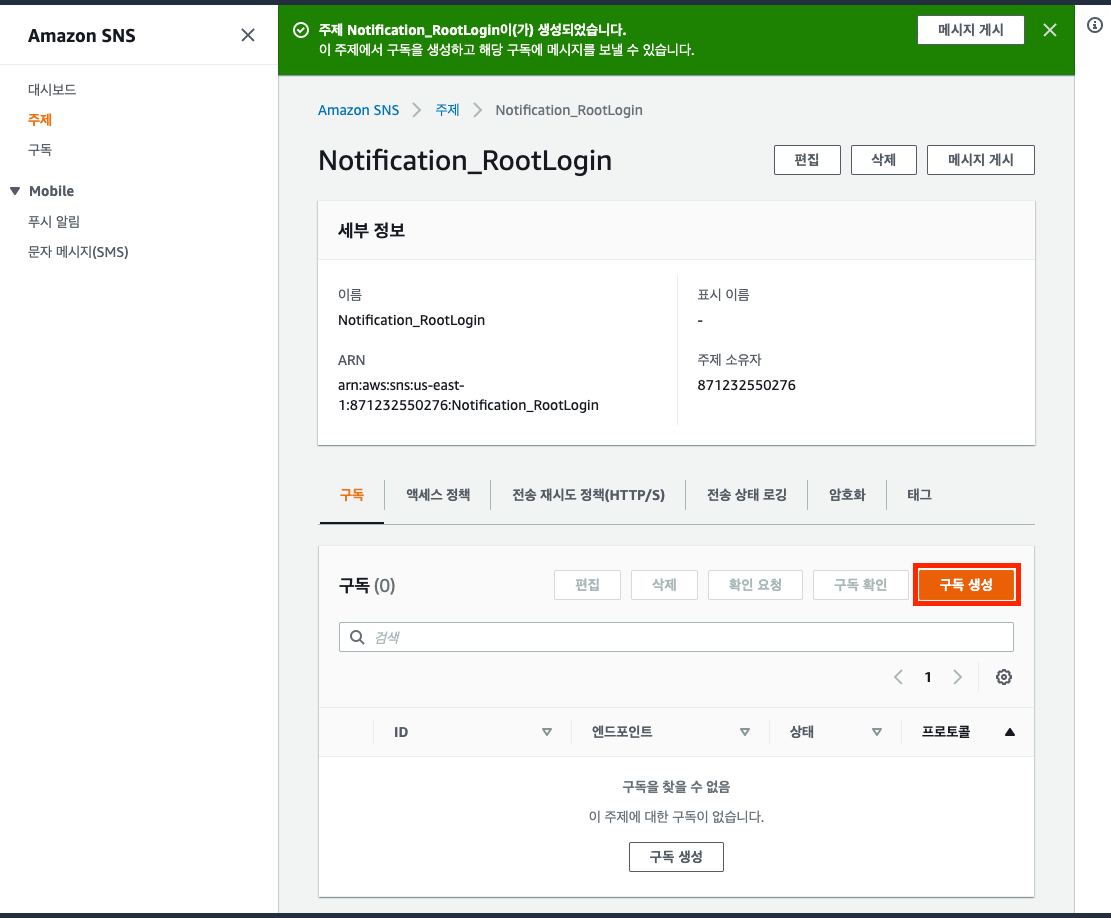Go to previous page of subscriptions
The height and width of the screenshot is (918, 1111).
click(x=898, y=677)
